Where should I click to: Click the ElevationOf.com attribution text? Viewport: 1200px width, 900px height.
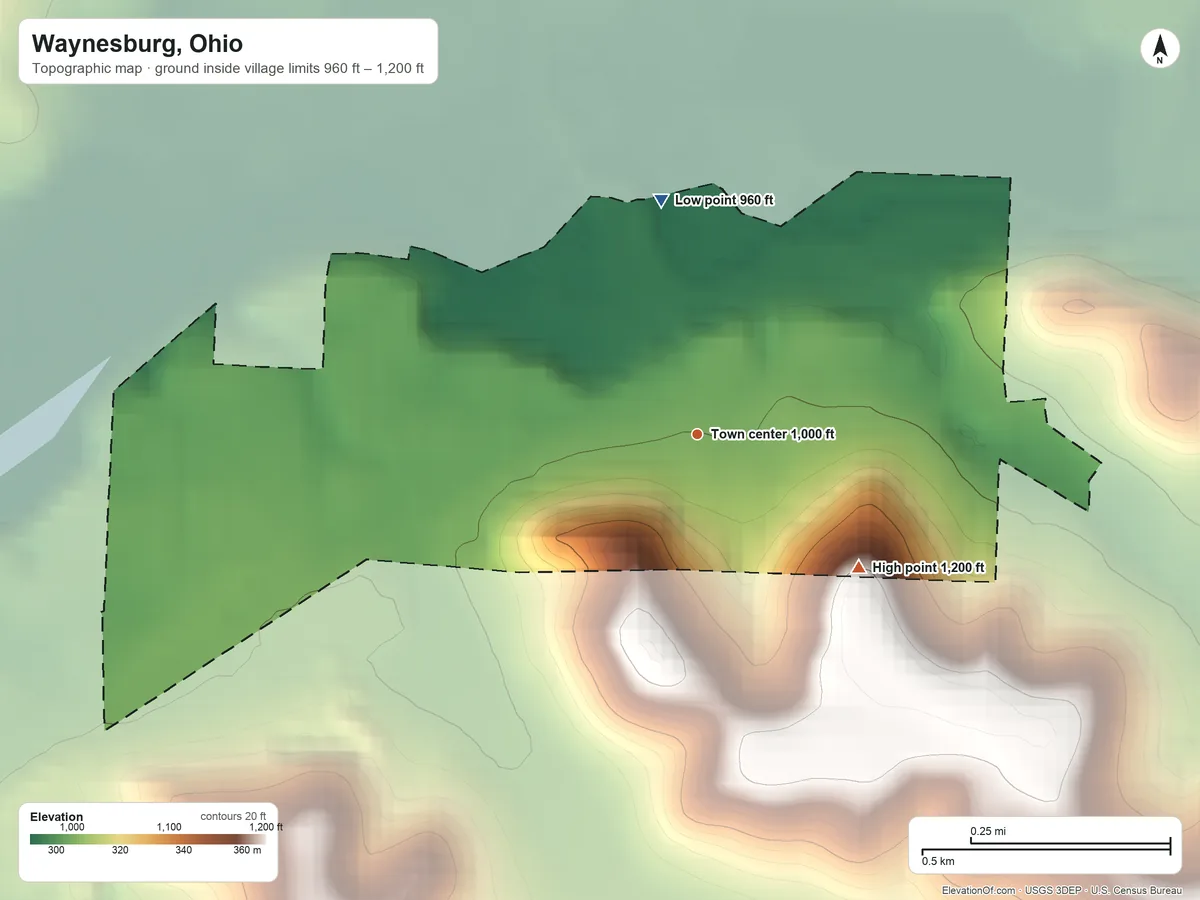979,890
